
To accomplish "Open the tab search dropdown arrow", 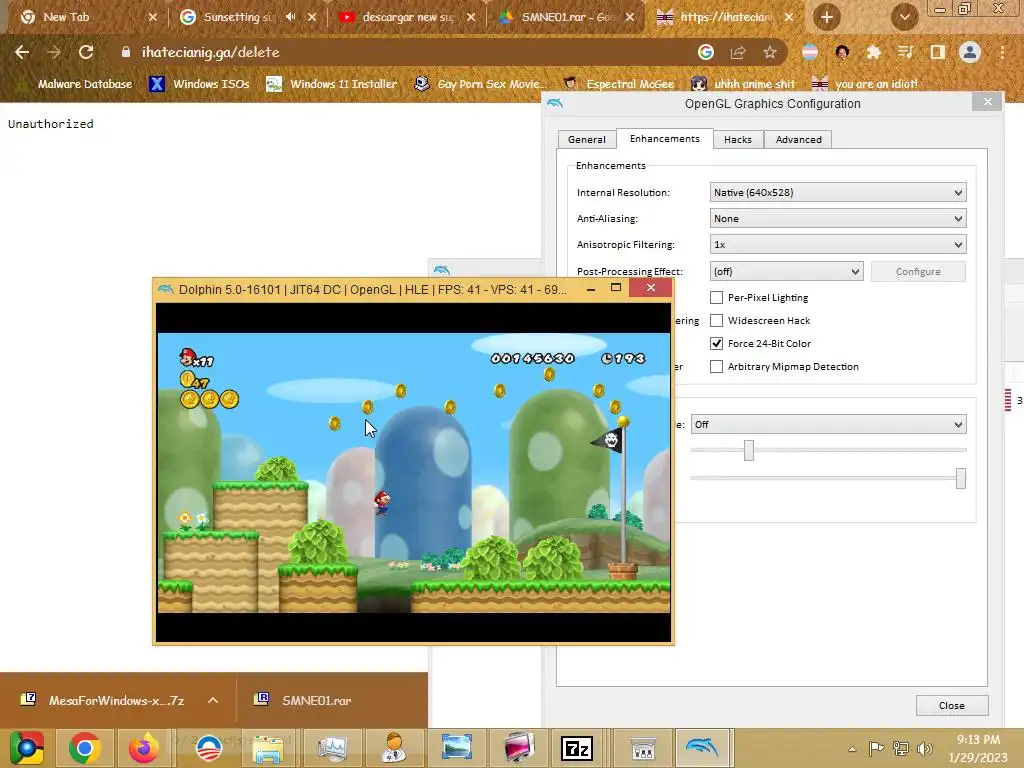I will click(x=904, y=17).
